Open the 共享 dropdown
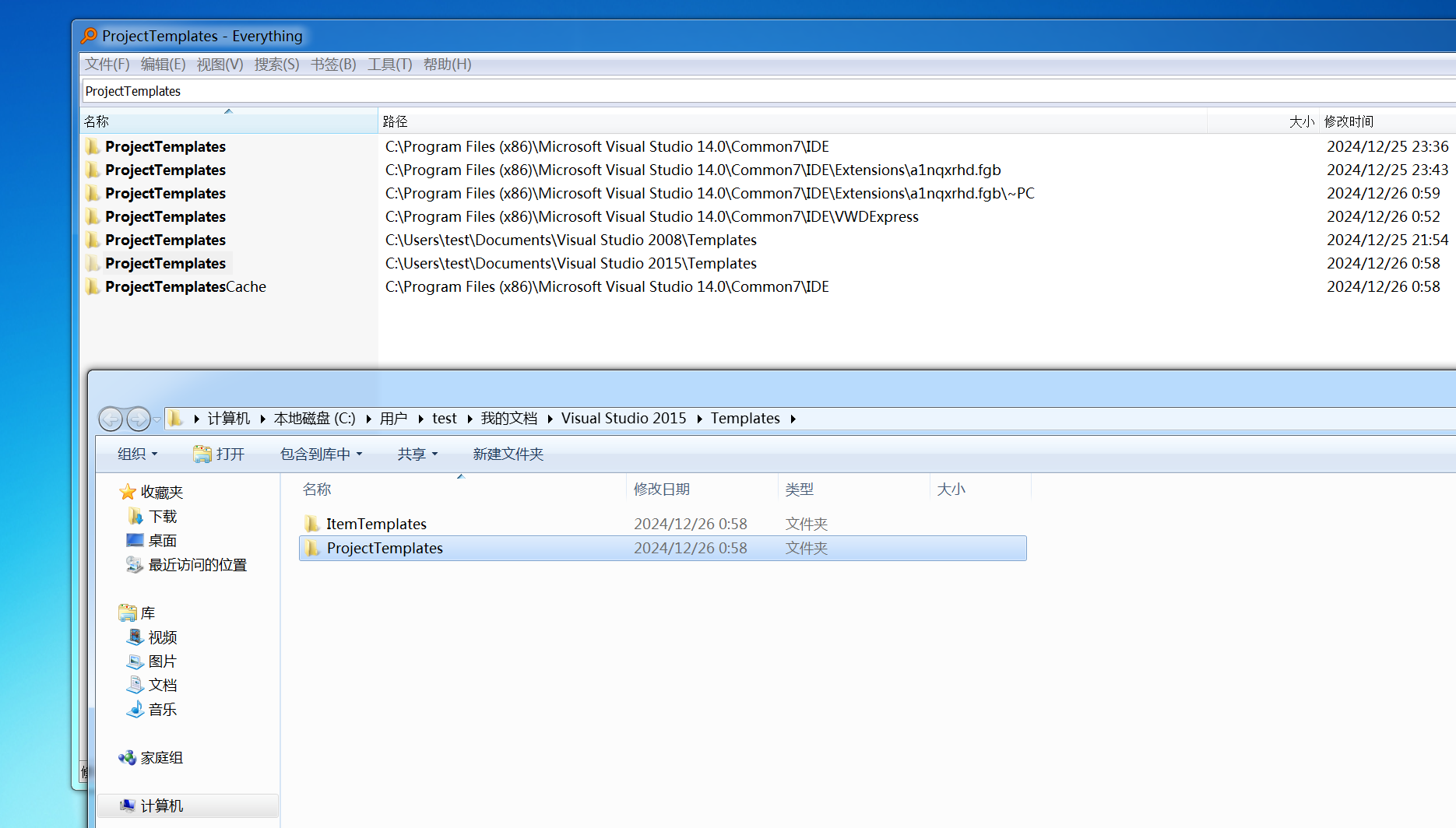 tap(418, 454)
